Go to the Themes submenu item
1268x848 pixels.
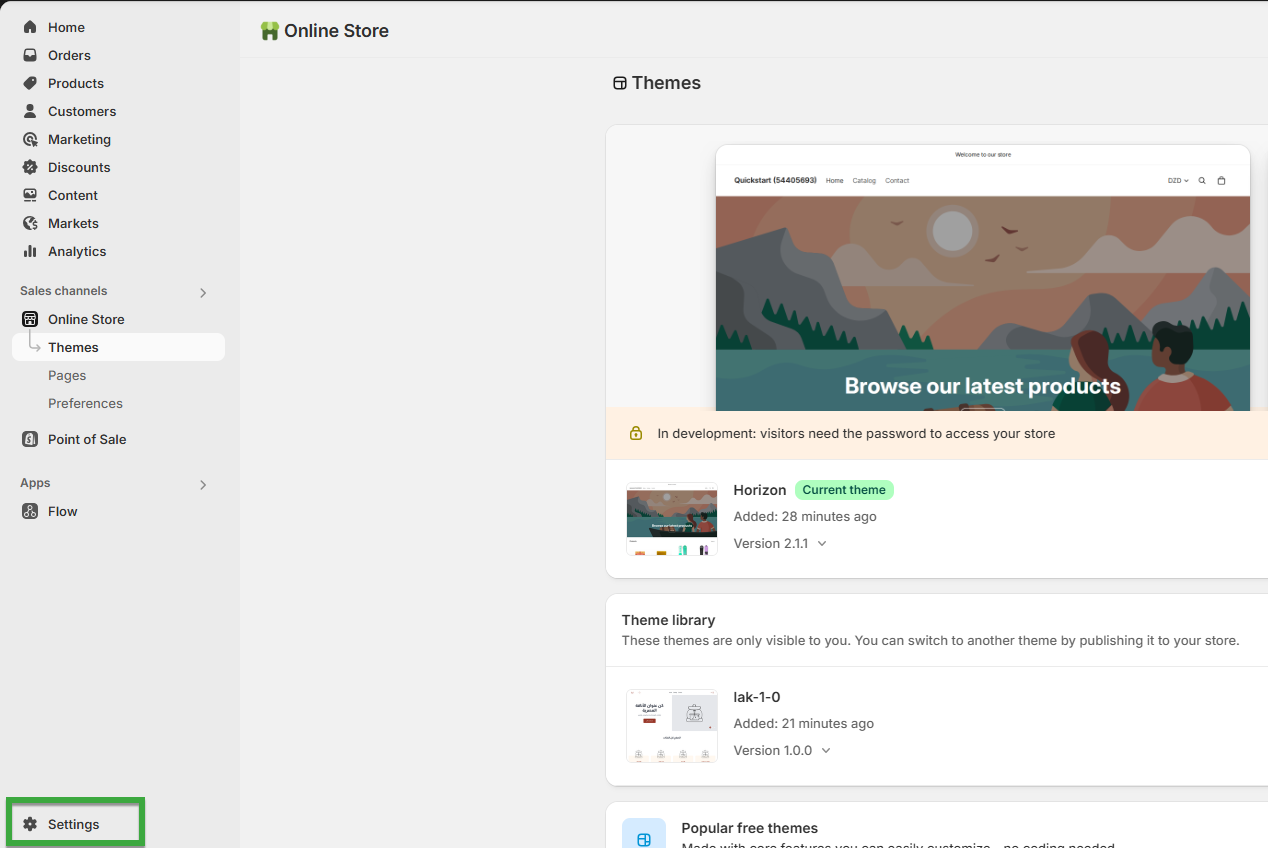point(118,347)
